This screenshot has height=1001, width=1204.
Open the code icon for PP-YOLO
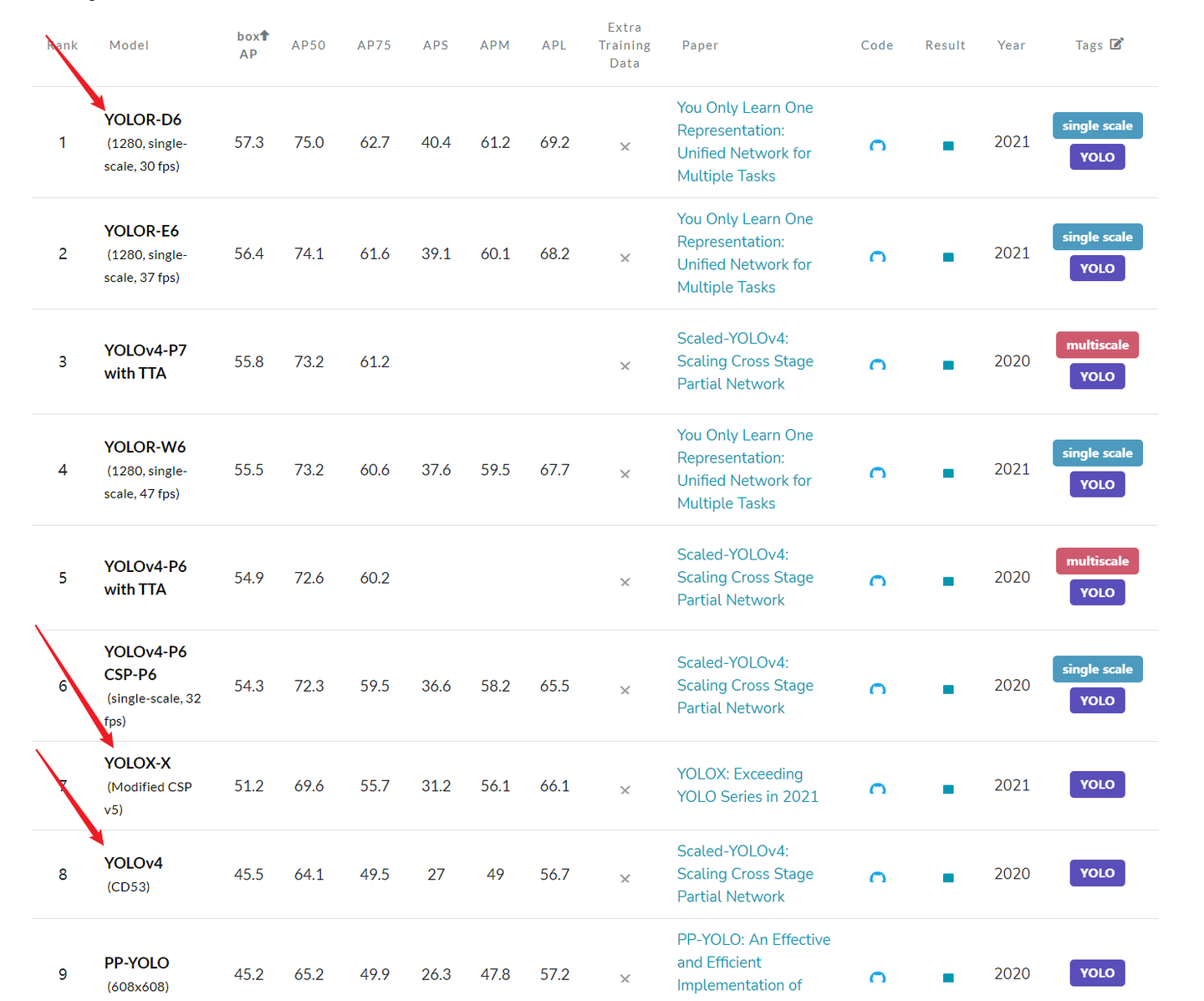tap(877, 977)
